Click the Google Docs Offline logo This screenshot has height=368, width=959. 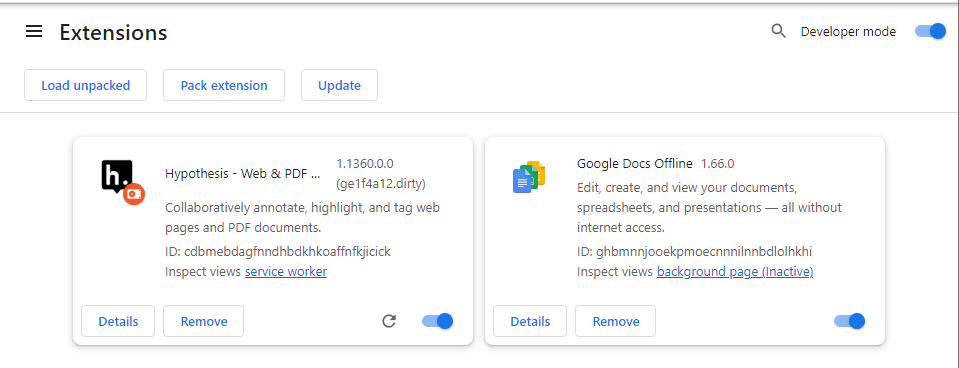(x=529, y=177)
